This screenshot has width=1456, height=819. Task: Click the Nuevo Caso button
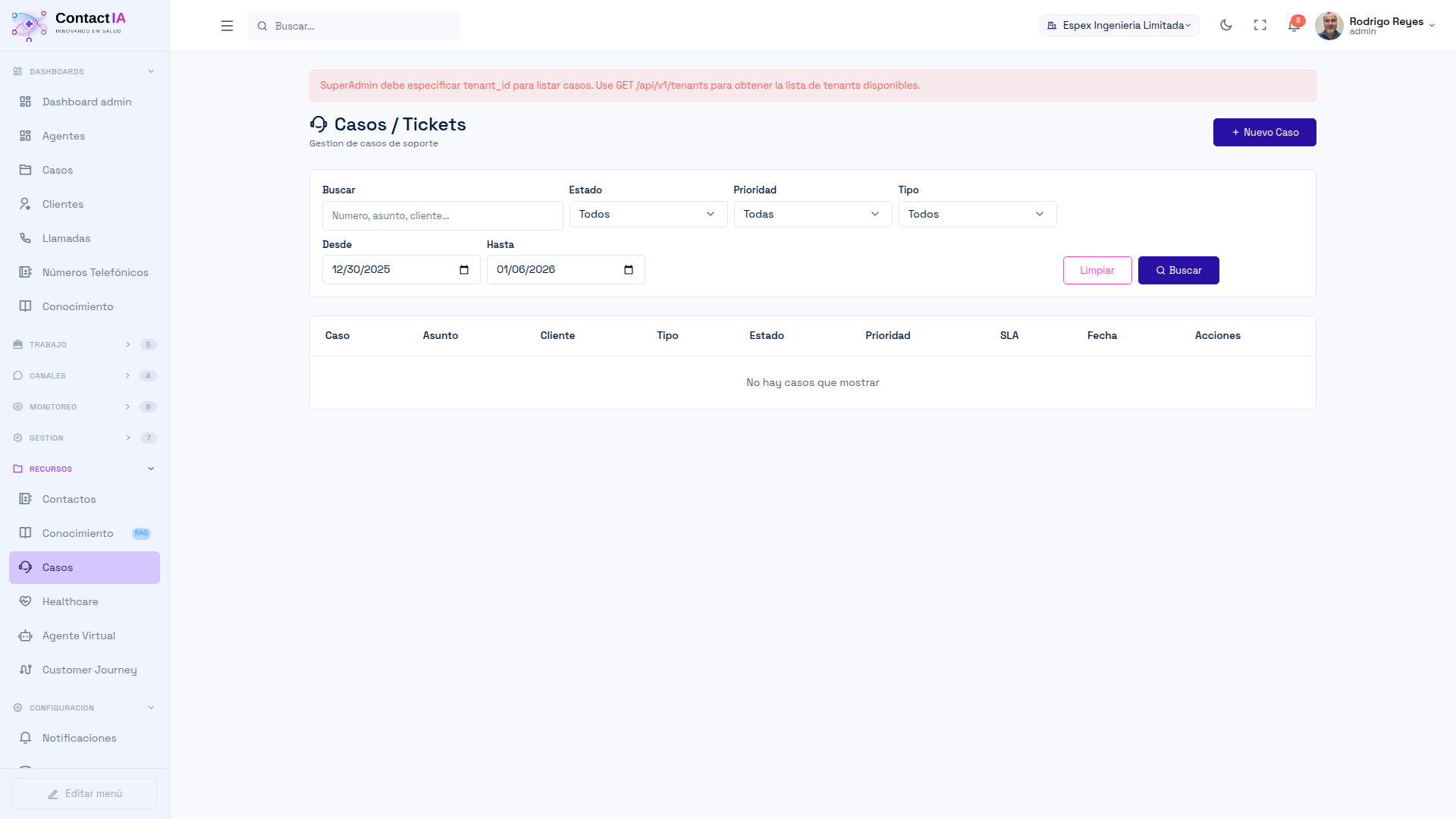pos(1264,133)
